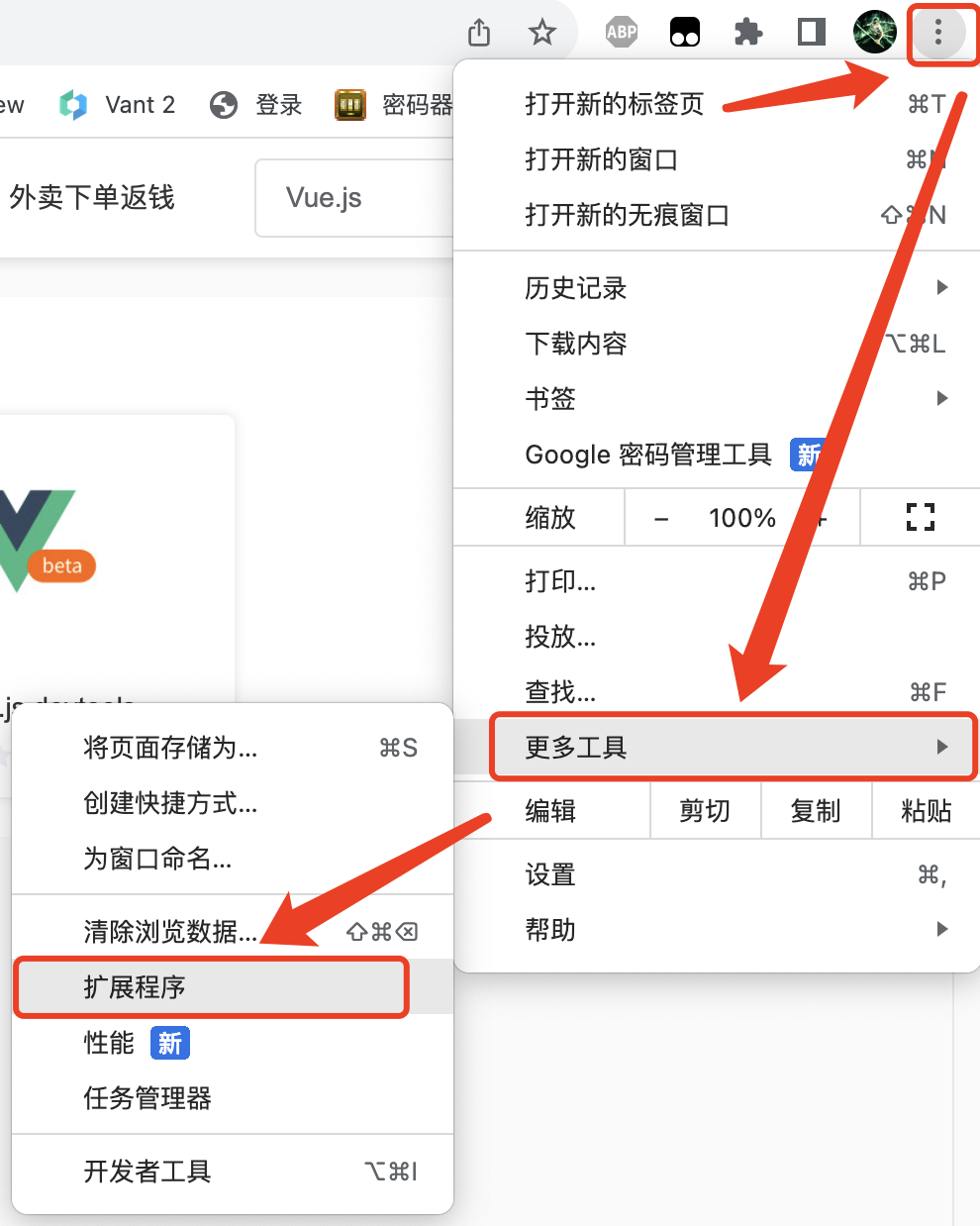This screenshot has width=980, height=1226.
Task: Open the Vant 2 bookmark
Action: (x=119, y=105)
